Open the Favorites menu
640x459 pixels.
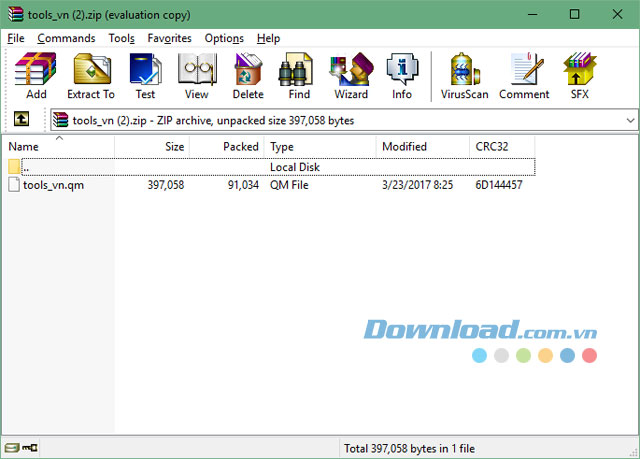tap(169, 38)
